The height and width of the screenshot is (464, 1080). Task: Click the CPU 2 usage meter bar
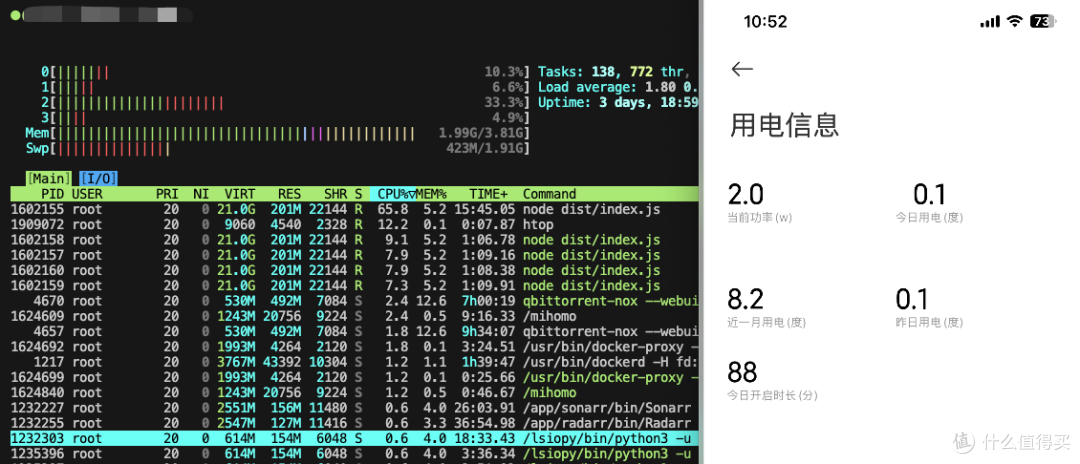286,102
